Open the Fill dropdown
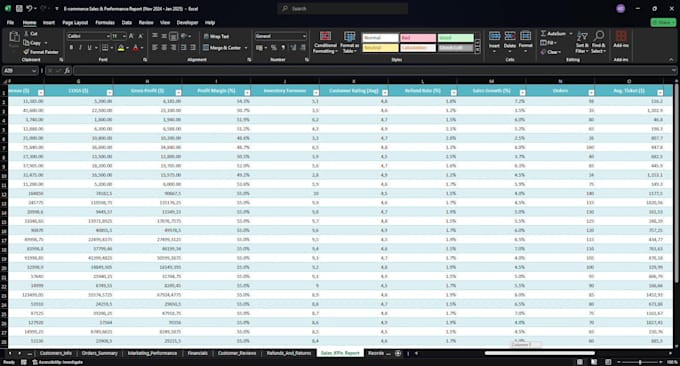Viewport: 680px width, 366px height. pyautogui.click(x=548, y=42)
